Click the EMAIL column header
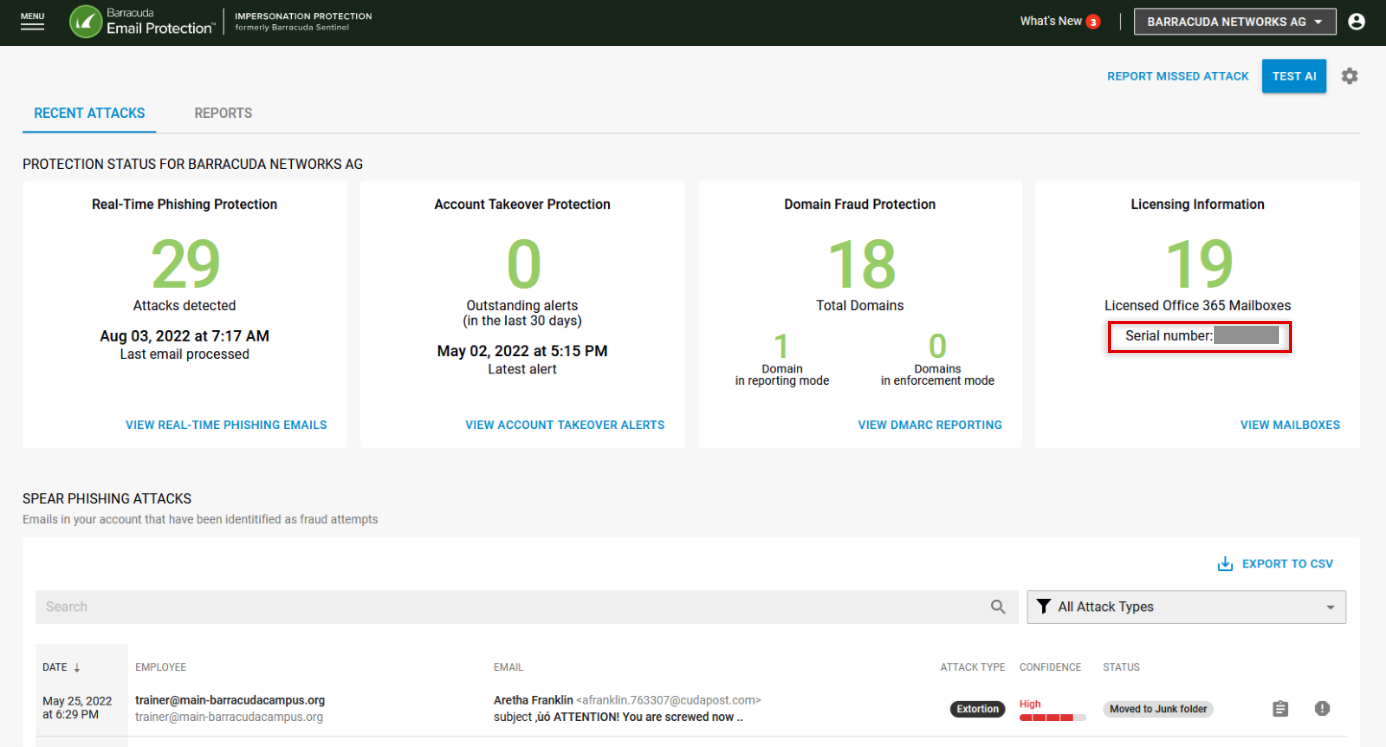The height and width of the screenshot is (747, 1386). click(x=508, y=667)
